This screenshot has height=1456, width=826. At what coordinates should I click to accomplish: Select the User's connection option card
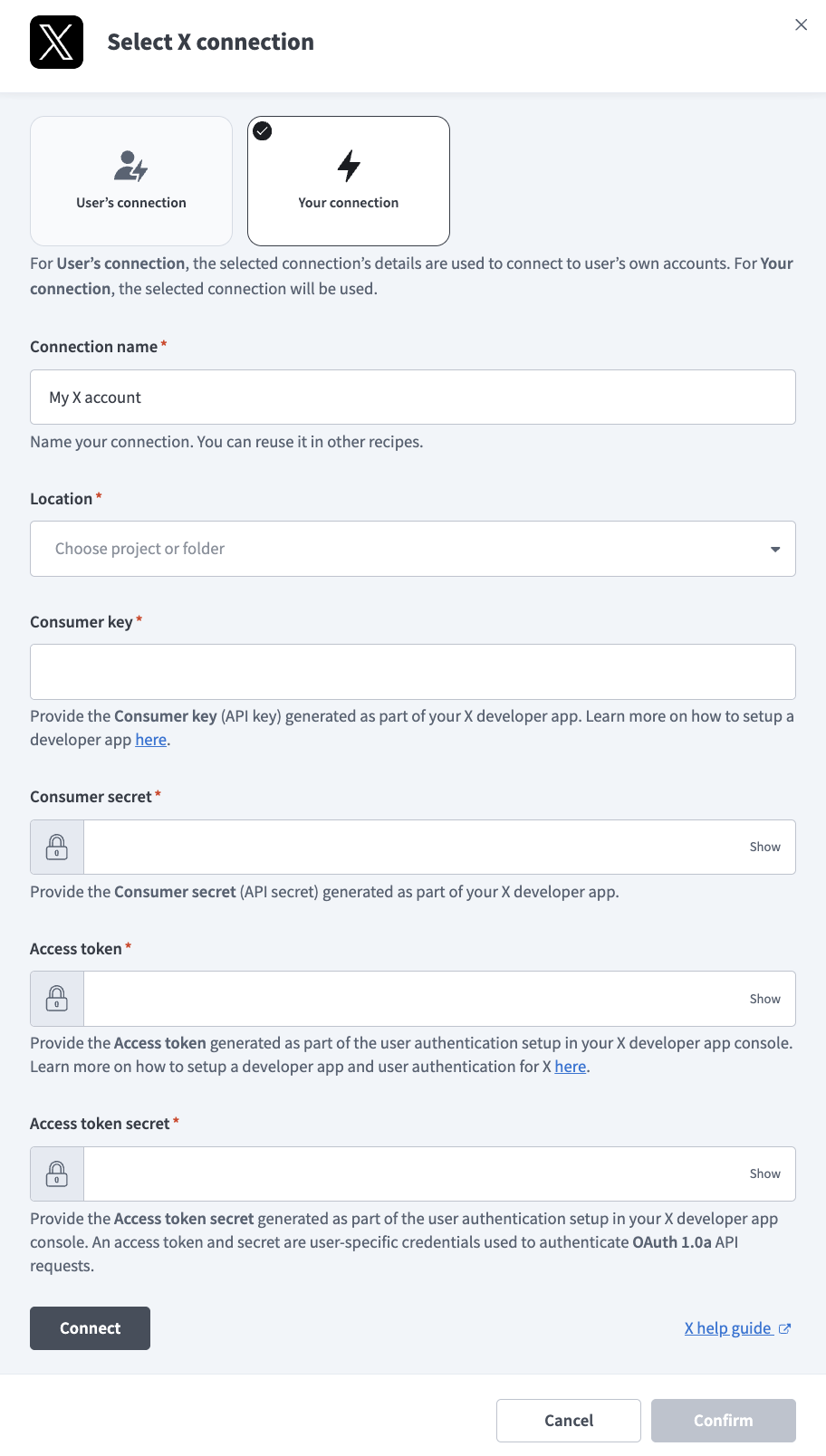point(131,181)
